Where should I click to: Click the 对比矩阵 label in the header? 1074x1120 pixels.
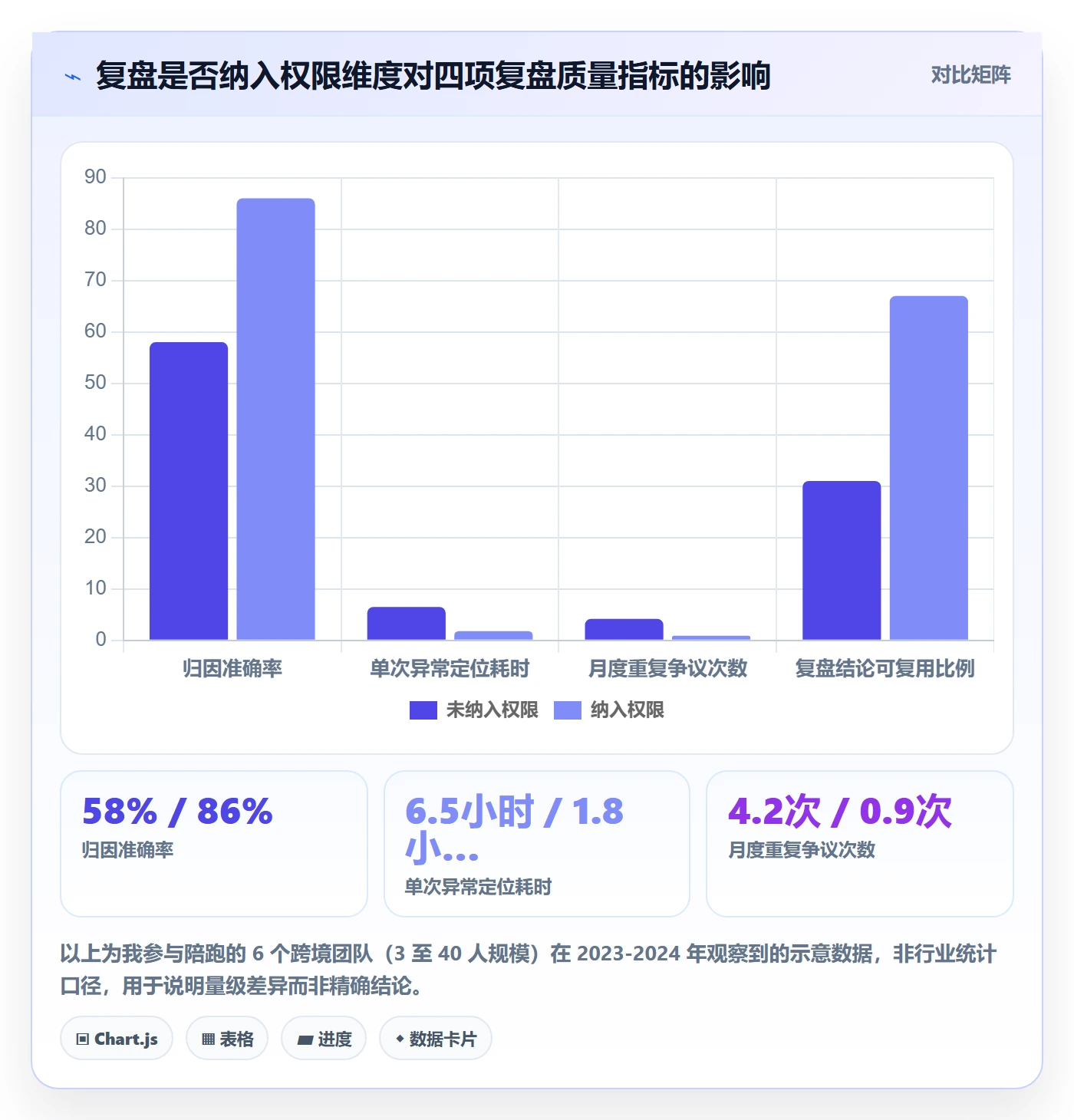[x=970, y=75]
